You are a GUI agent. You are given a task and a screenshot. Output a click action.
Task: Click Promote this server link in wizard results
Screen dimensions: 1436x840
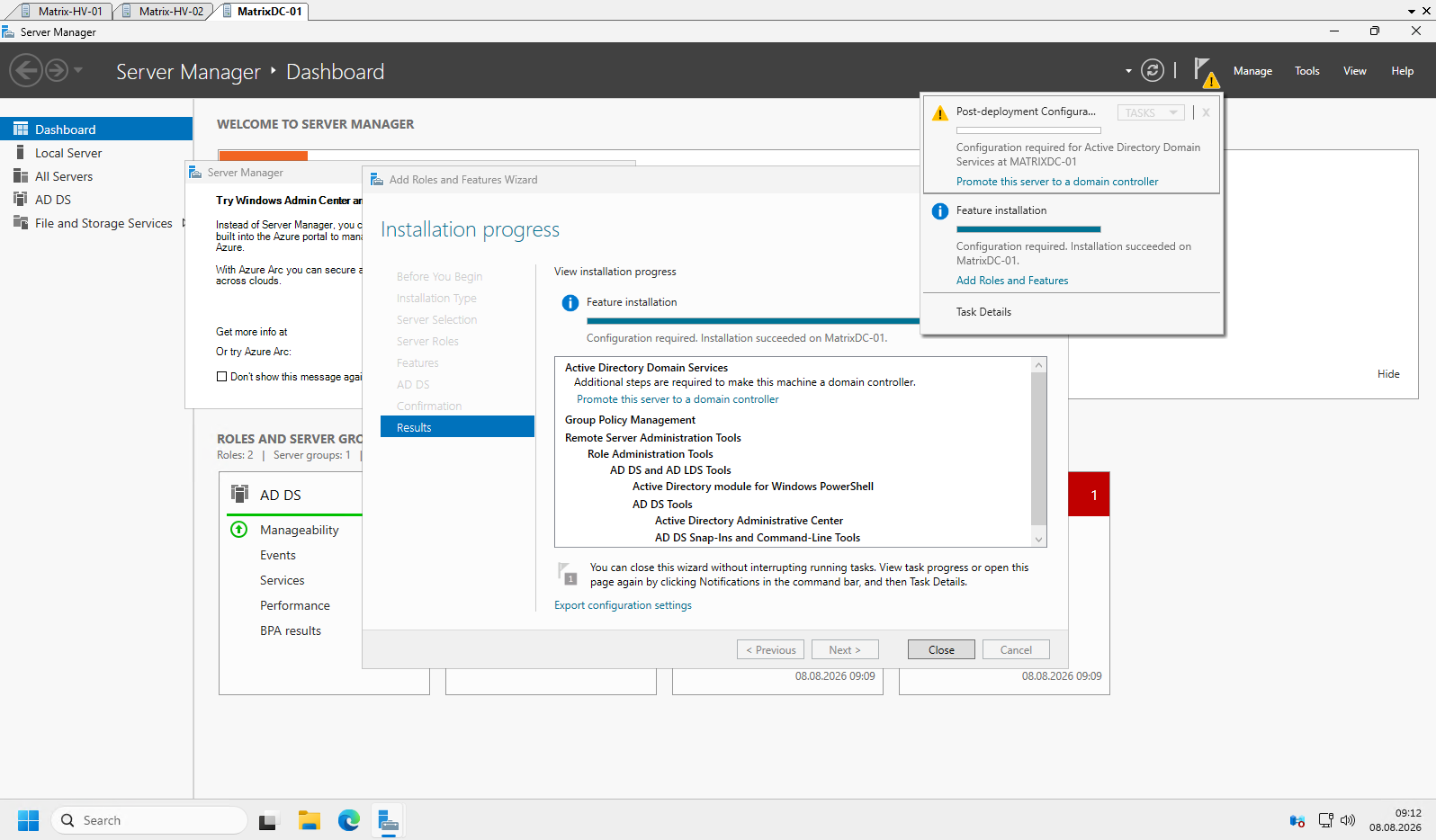[678, 399]
